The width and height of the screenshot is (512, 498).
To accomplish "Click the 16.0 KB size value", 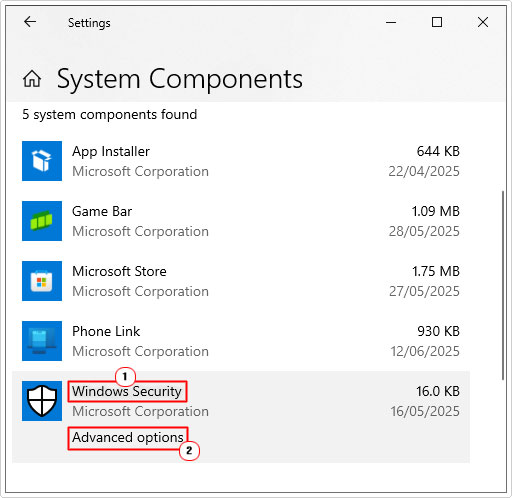I will click(438, 391).
